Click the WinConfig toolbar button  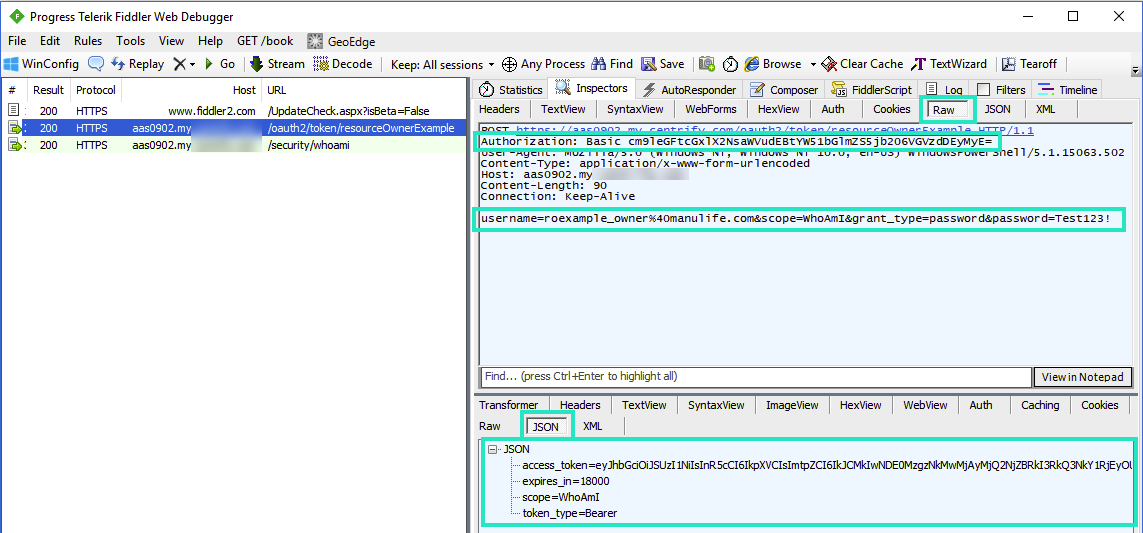pyautogui.click(x=41, y=64)
